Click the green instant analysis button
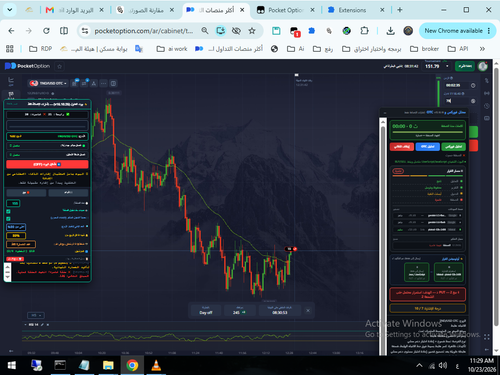 pyautogui.click(x=454, y=146)
